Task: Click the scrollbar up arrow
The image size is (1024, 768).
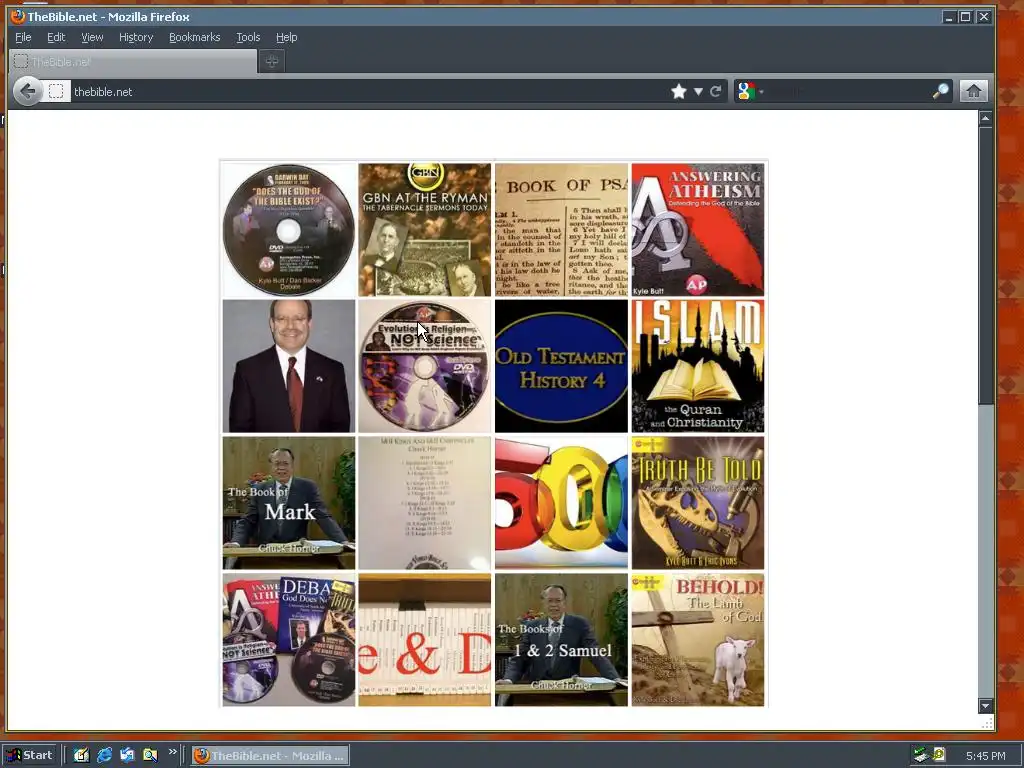Action: [985, 118]
